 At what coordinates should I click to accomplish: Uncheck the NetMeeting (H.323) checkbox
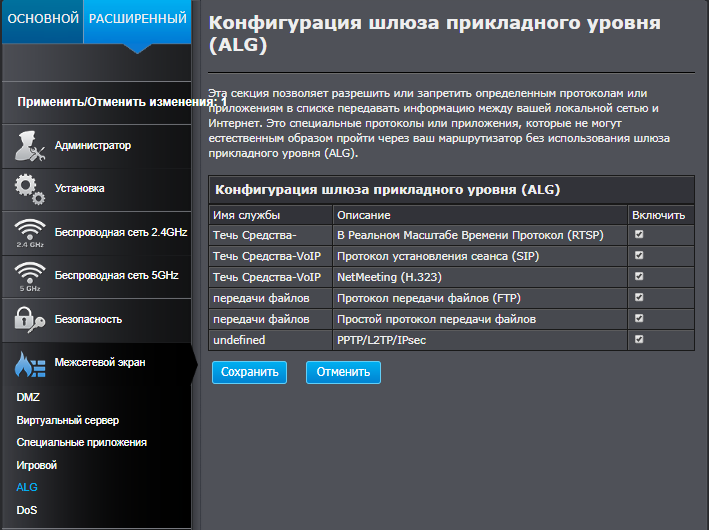(639, 276)
